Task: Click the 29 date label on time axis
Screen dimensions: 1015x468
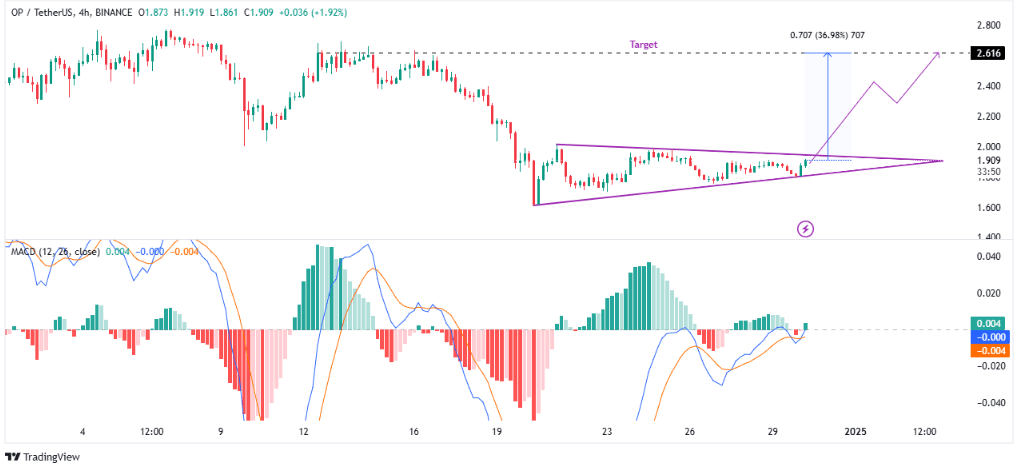Action: (772, 432)
